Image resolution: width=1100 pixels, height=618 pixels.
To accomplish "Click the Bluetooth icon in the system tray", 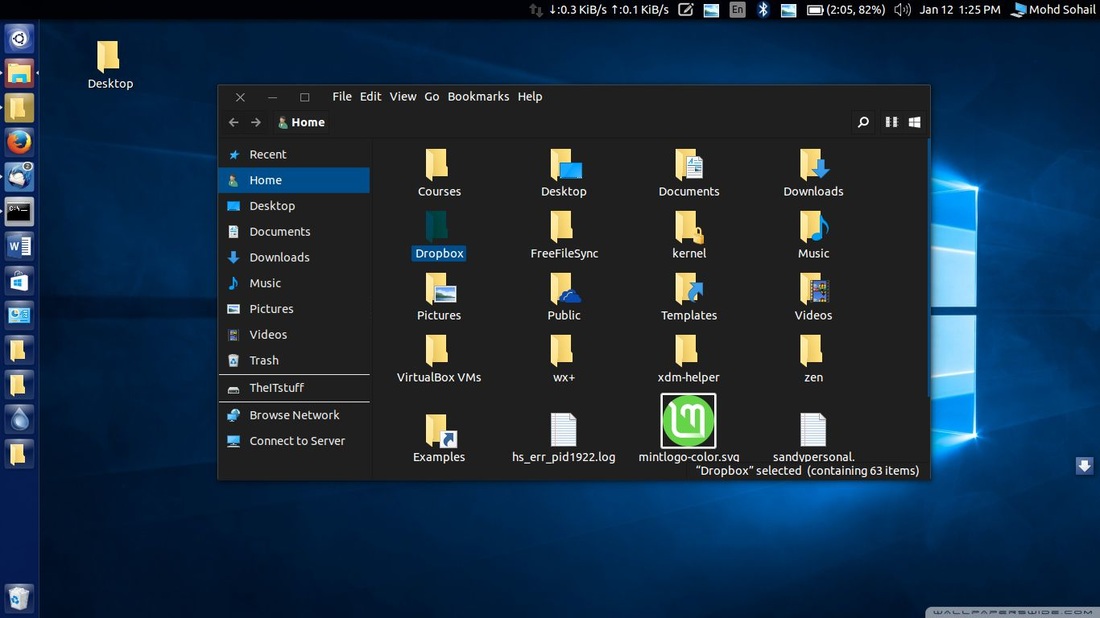I will (761, 9).
